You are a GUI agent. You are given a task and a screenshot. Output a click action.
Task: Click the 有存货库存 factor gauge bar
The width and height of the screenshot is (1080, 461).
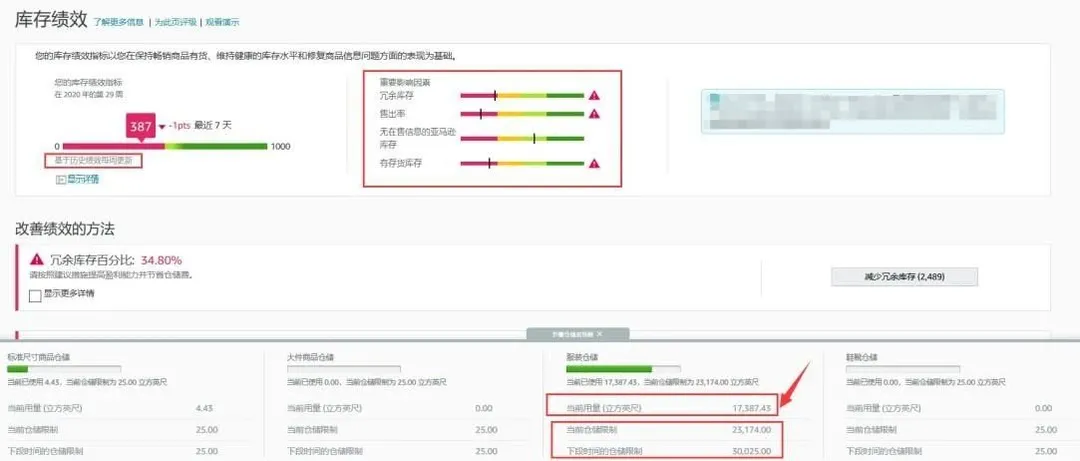pos(522,163)
